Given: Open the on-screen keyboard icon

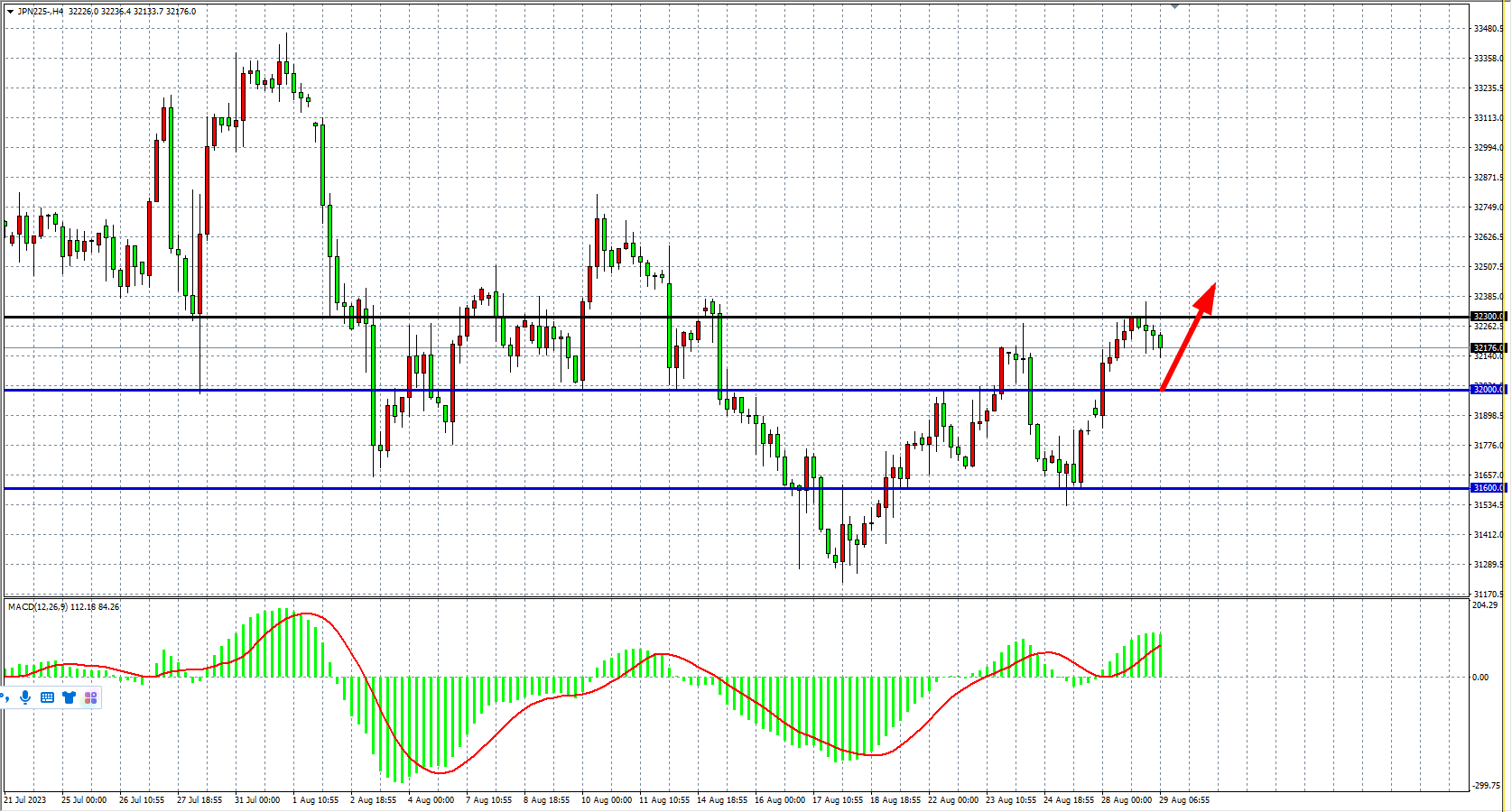Looking at the screenshot, I should click(47, 697).
